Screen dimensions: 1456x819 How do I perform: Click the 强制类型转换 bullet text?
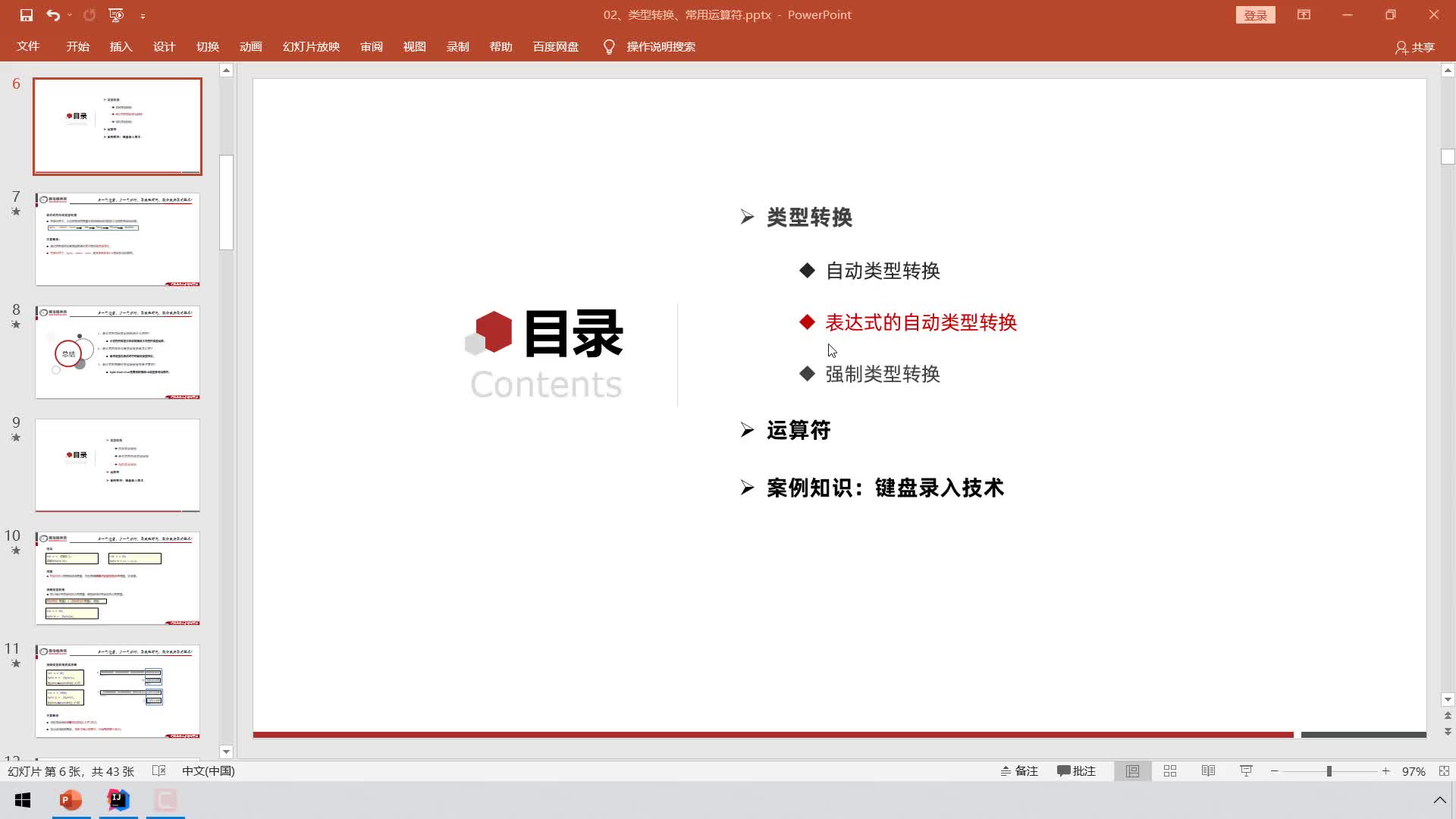pos(883,374)
